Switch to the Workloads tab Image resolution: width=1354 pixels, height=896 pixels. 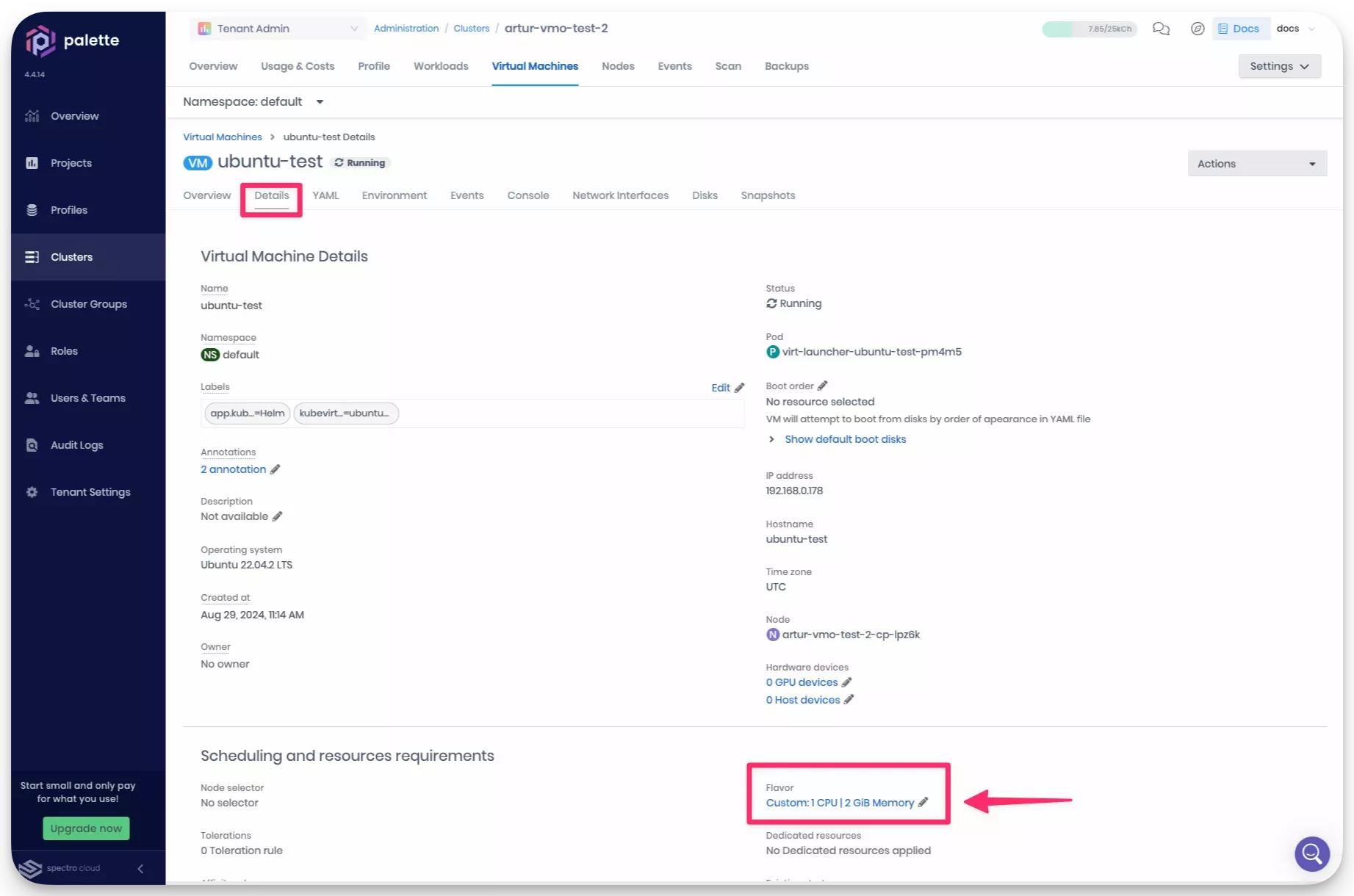tap(441, 66)
